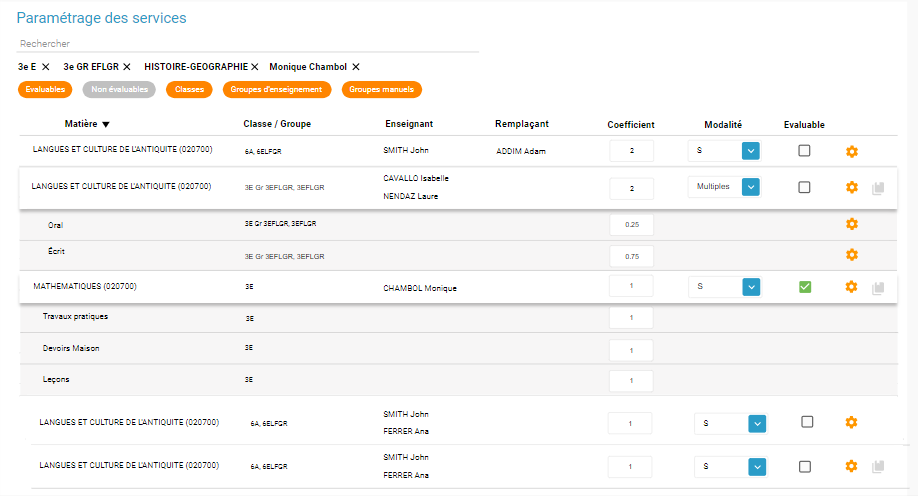
Task: Click gear icon for the CAVALLO Isabelle service
Action: [x=852, y=187]
